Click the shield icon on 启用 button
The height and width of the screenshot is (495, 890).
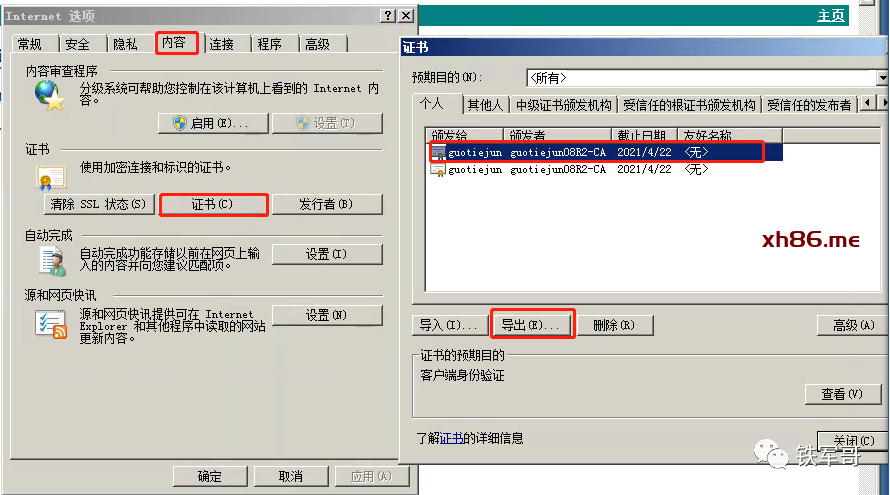(x=180, y=123)
